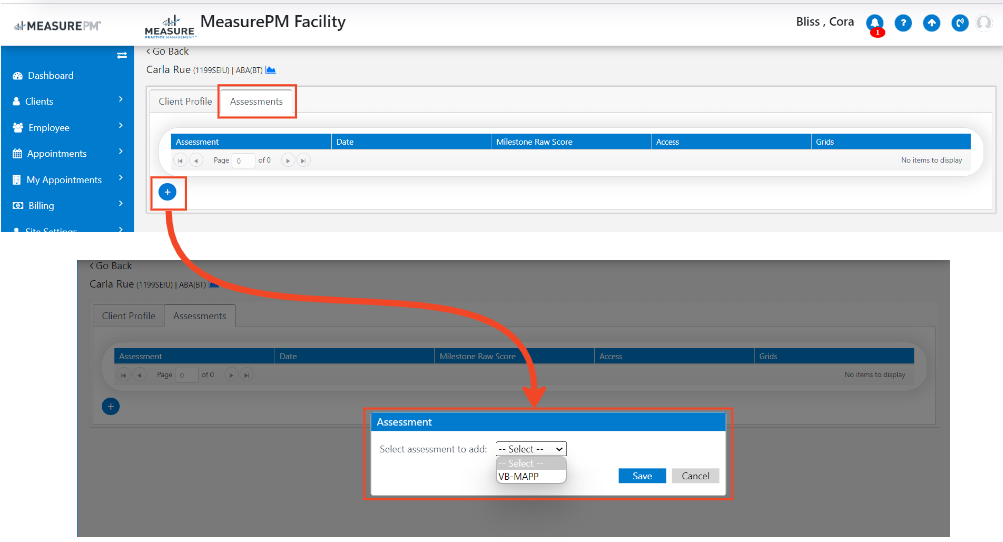Go to previous page in dimmed lower pager
This screenshot has height=542, width=1003.
pyautogui.click(x=139, y=375)
